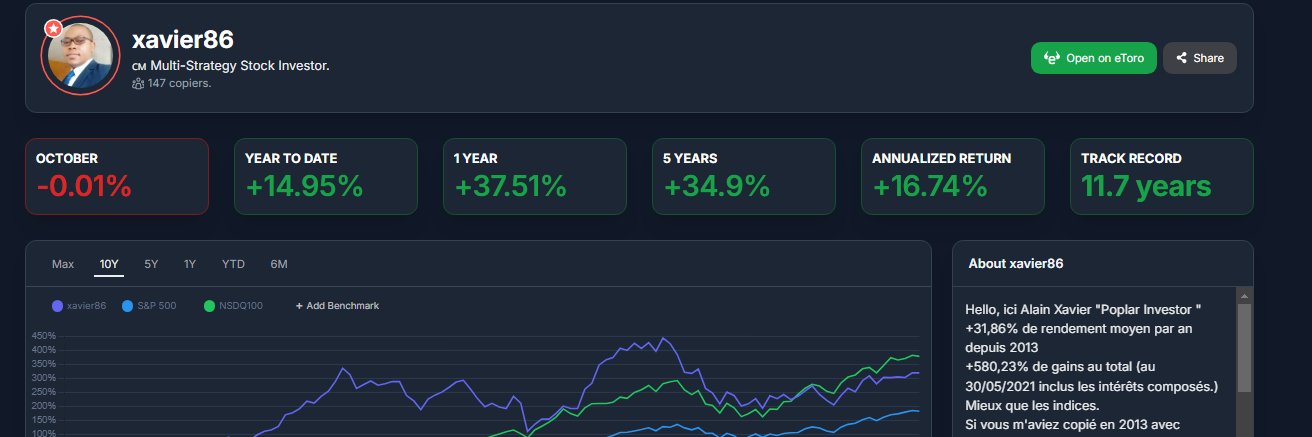Click the OCTOBER -0.01% stat card
Viewport: 1312px width, 437px height.
(x=117, y=176)
